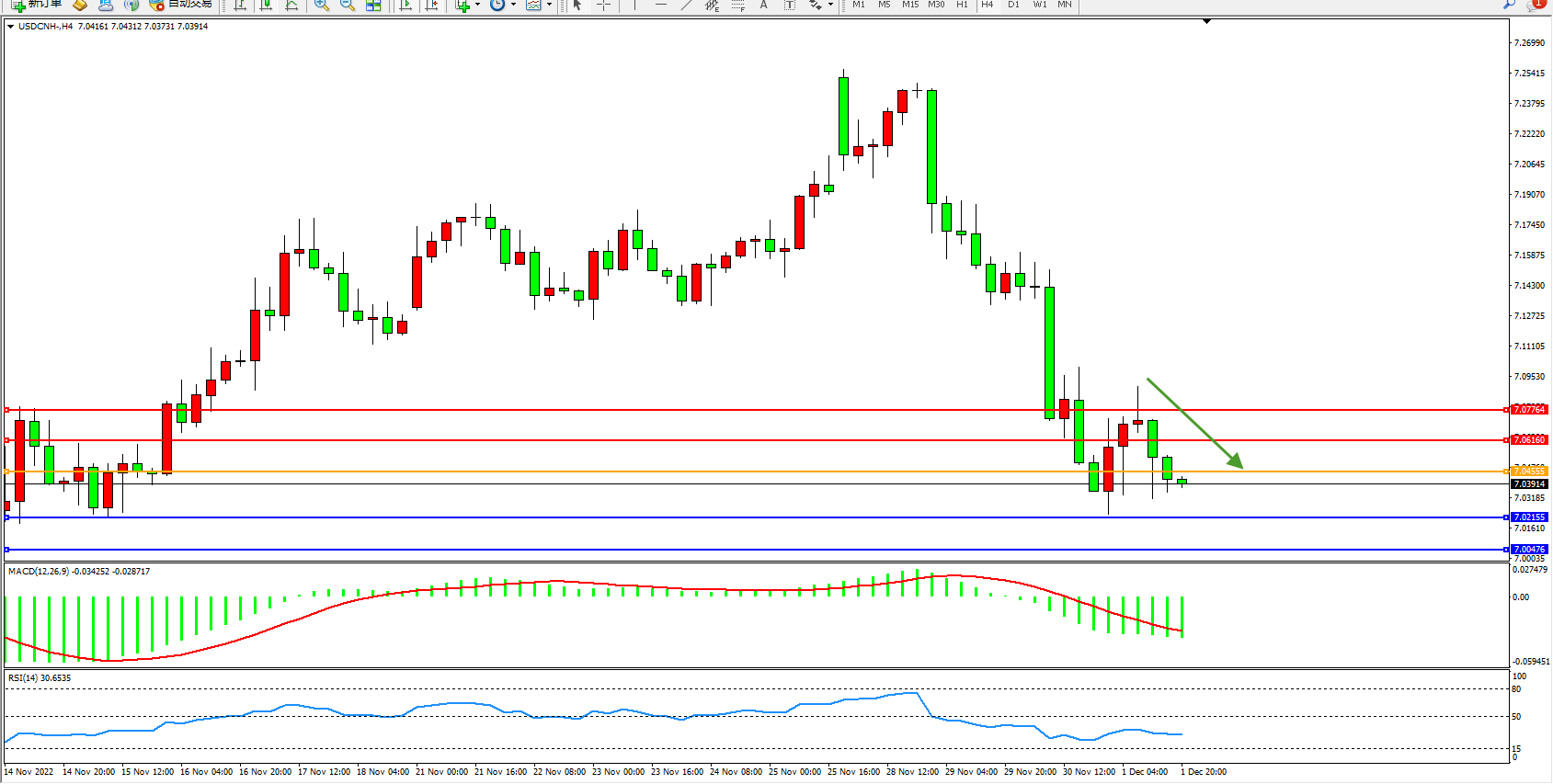Open the search magnifier at top right

(1509, 5)
